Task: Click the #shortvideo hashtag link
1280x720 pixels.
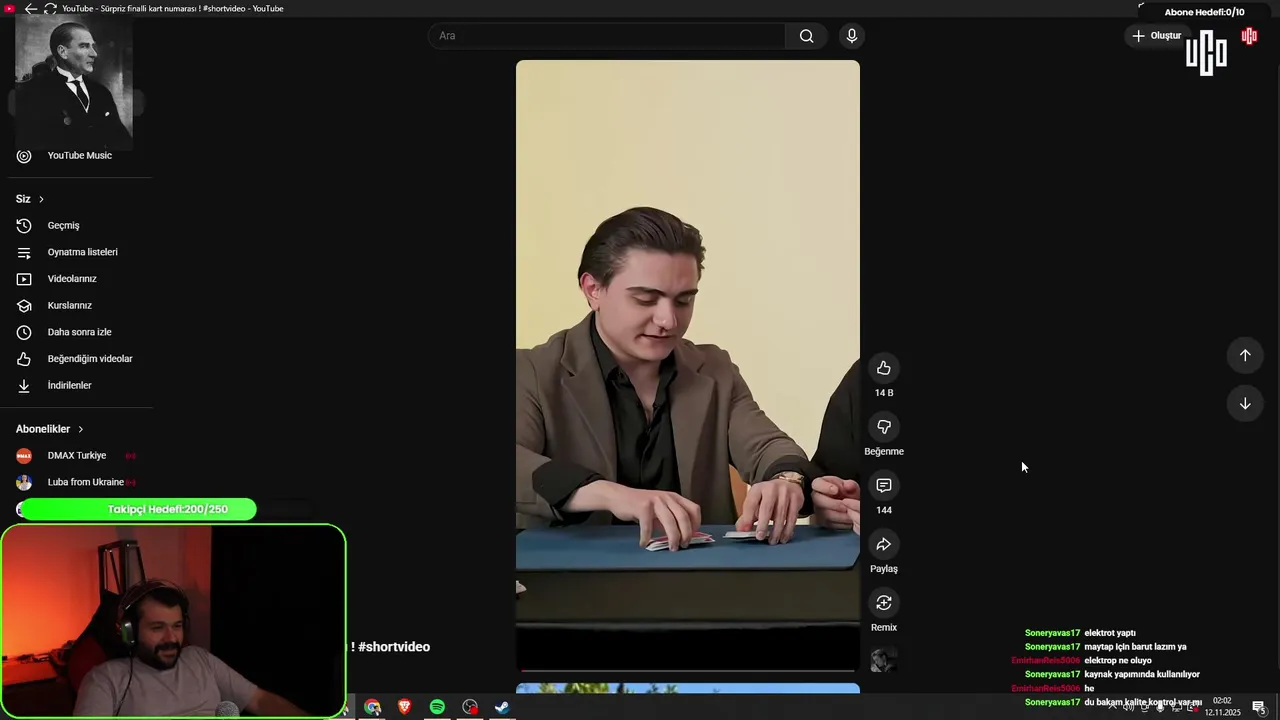Action: [x=394, y=647]
